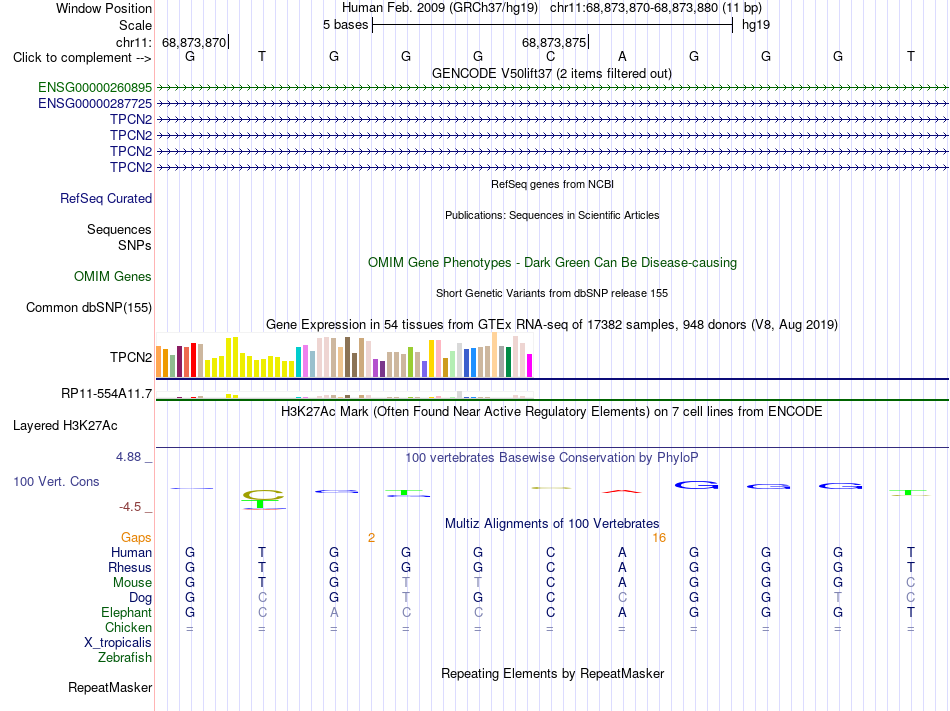Click the -4.5 PhyloP lower scale value
Screen dimensions: 950x711
pos(130,507)
